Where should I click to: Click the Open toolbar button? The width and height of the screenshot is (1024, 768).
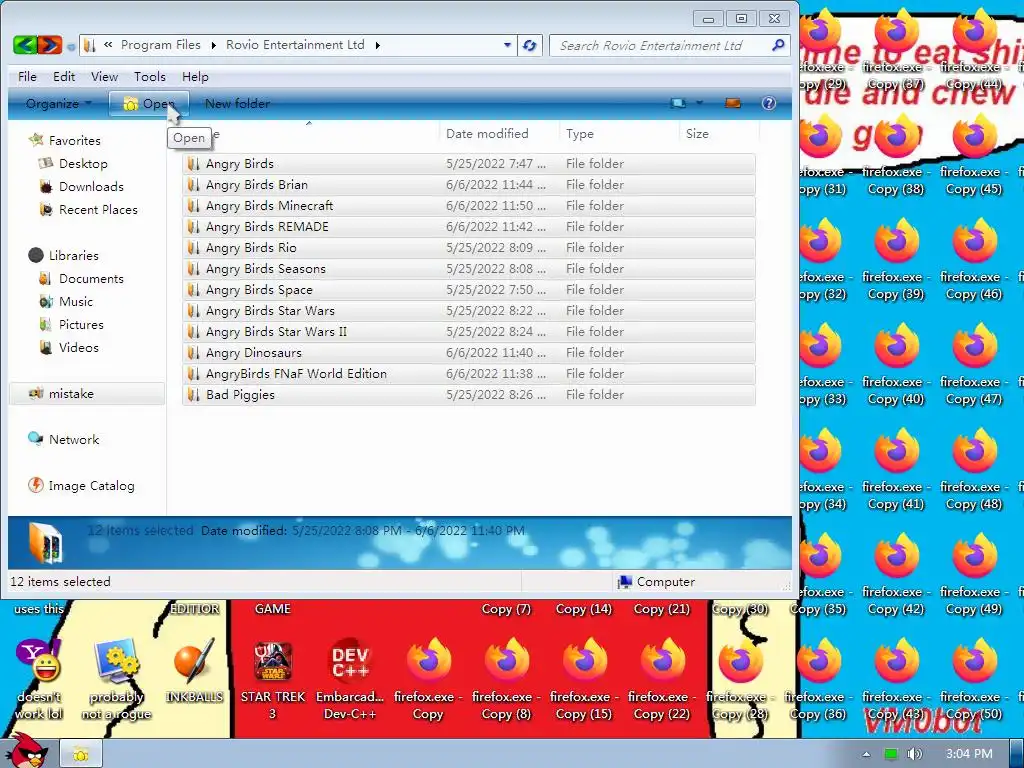(x=148, y=103)
